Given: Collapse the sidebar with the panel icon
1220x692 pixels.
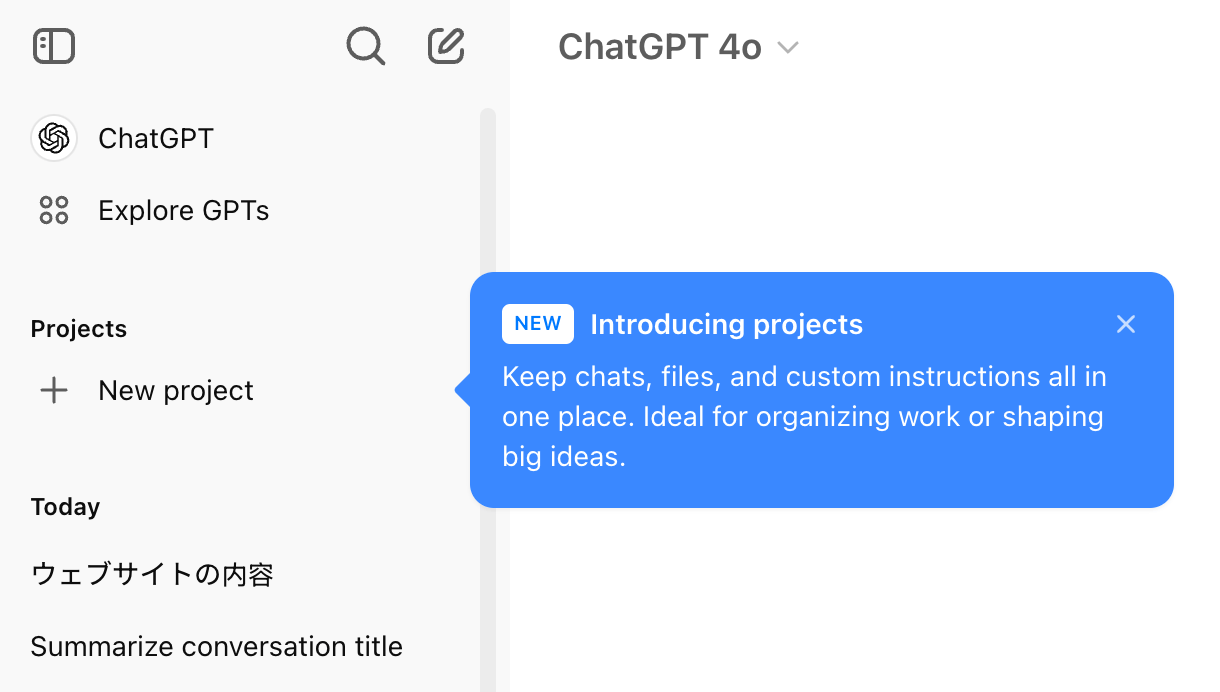Looking at the screenshot, I should 54,46.
